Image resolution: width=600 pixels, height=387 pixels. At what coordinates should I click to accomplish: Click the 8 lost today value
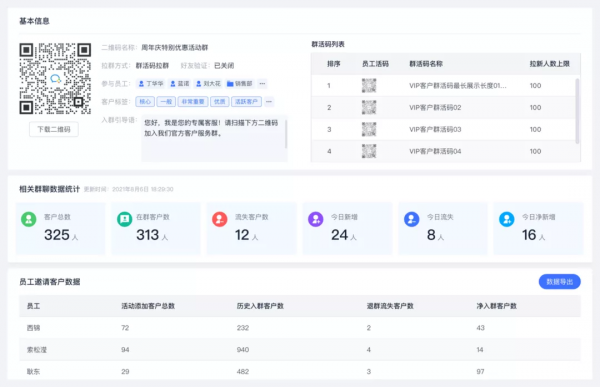pos(431,235)
